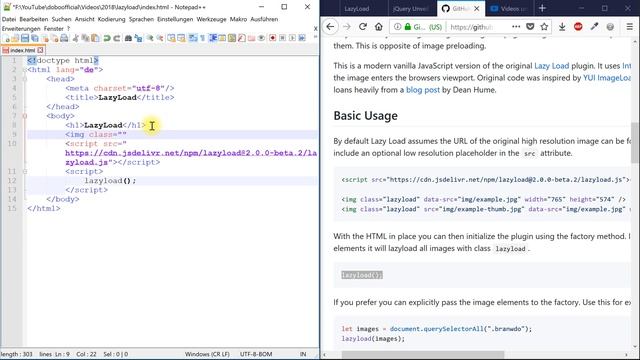Open the Makro menu
640x360 pixels.
coord(238,19)
